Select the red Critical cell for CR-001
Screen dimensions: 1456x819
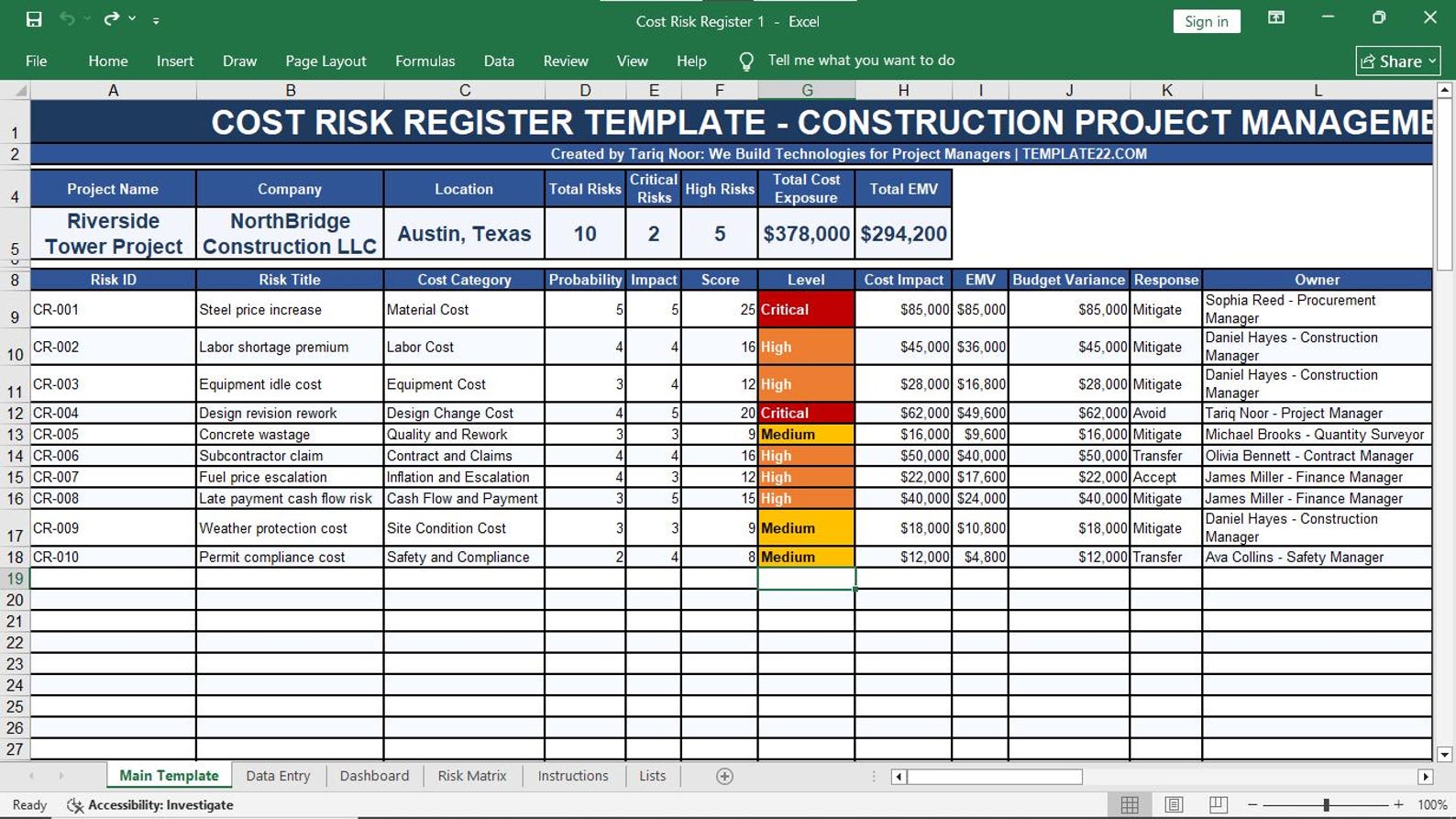click(x=807, y=309)
